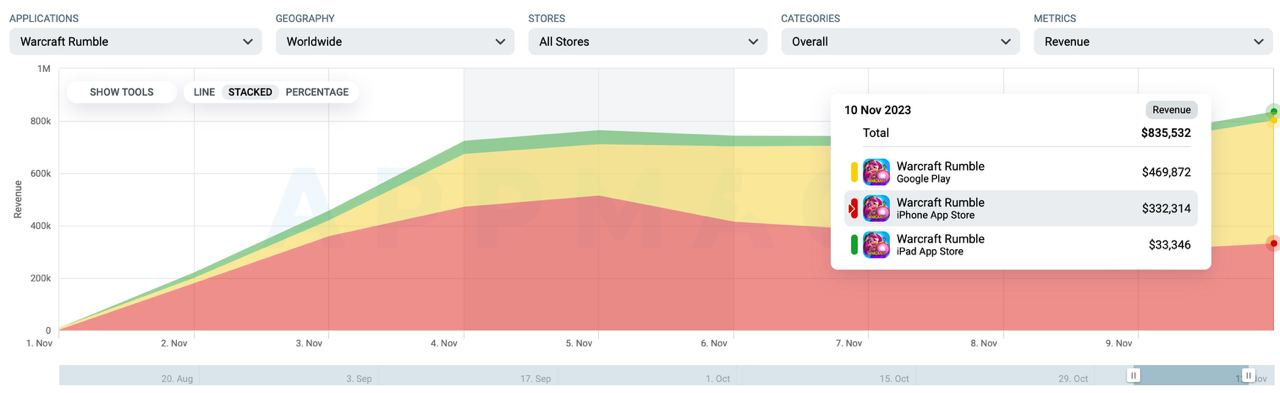The width and height of the screenshot is (1280, 393).
Task: Switch chart to Percentage mode
Action: pos(317,92)
